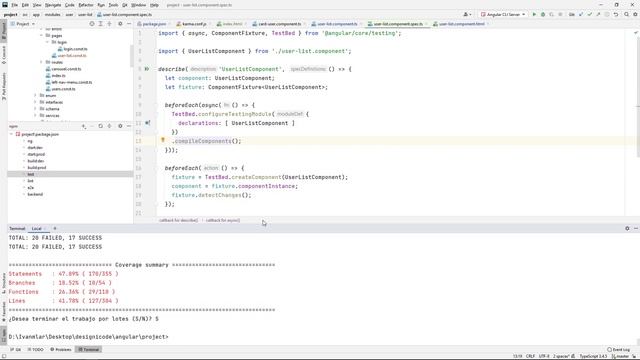Add a new terminal session tab
Image resolution: width=640 pixels, height=360 pixels.
pyautogui.click(x=55, y=229)
